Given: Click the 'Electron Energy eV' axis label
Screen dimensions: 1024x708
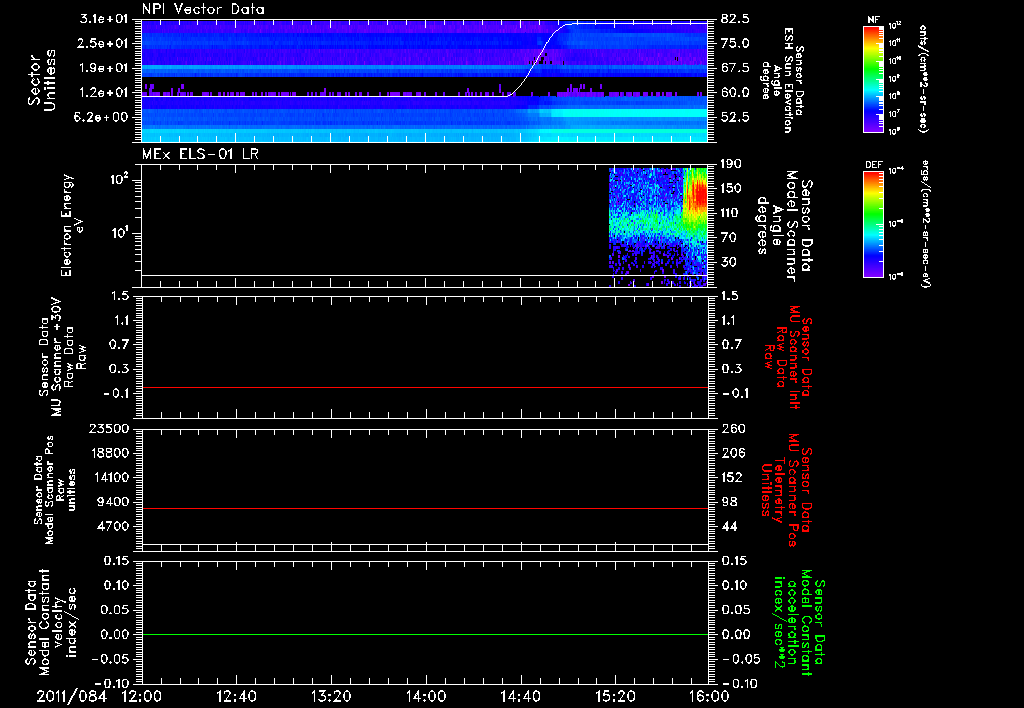Looking at the screenshot, I should 71,225.
